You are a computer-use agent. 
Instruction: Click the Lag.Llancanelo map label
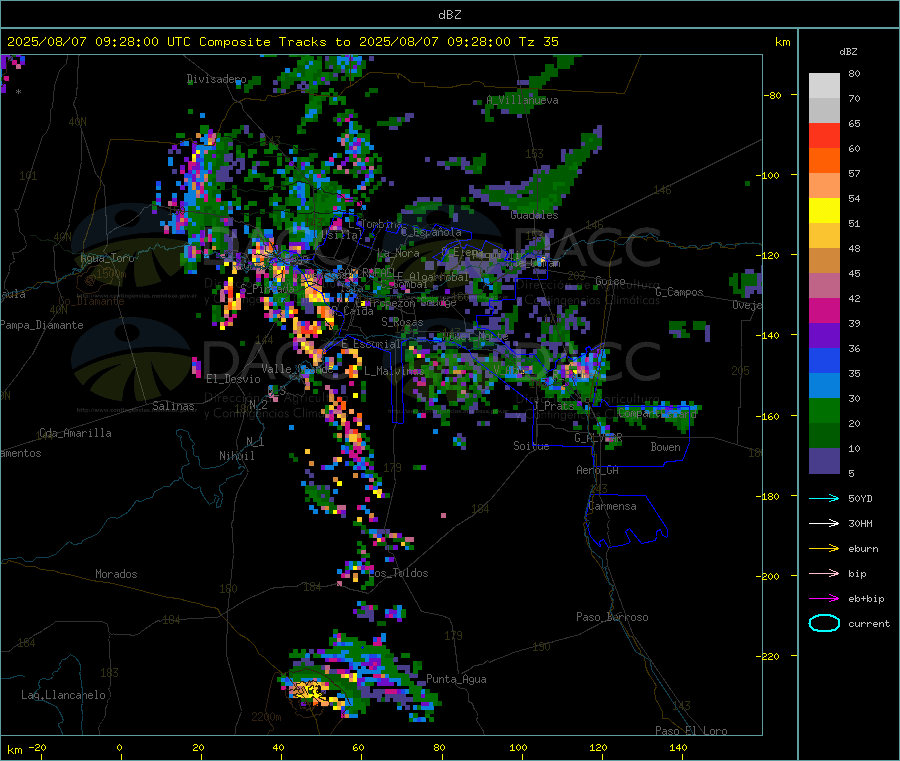click(x=63, y=695)
